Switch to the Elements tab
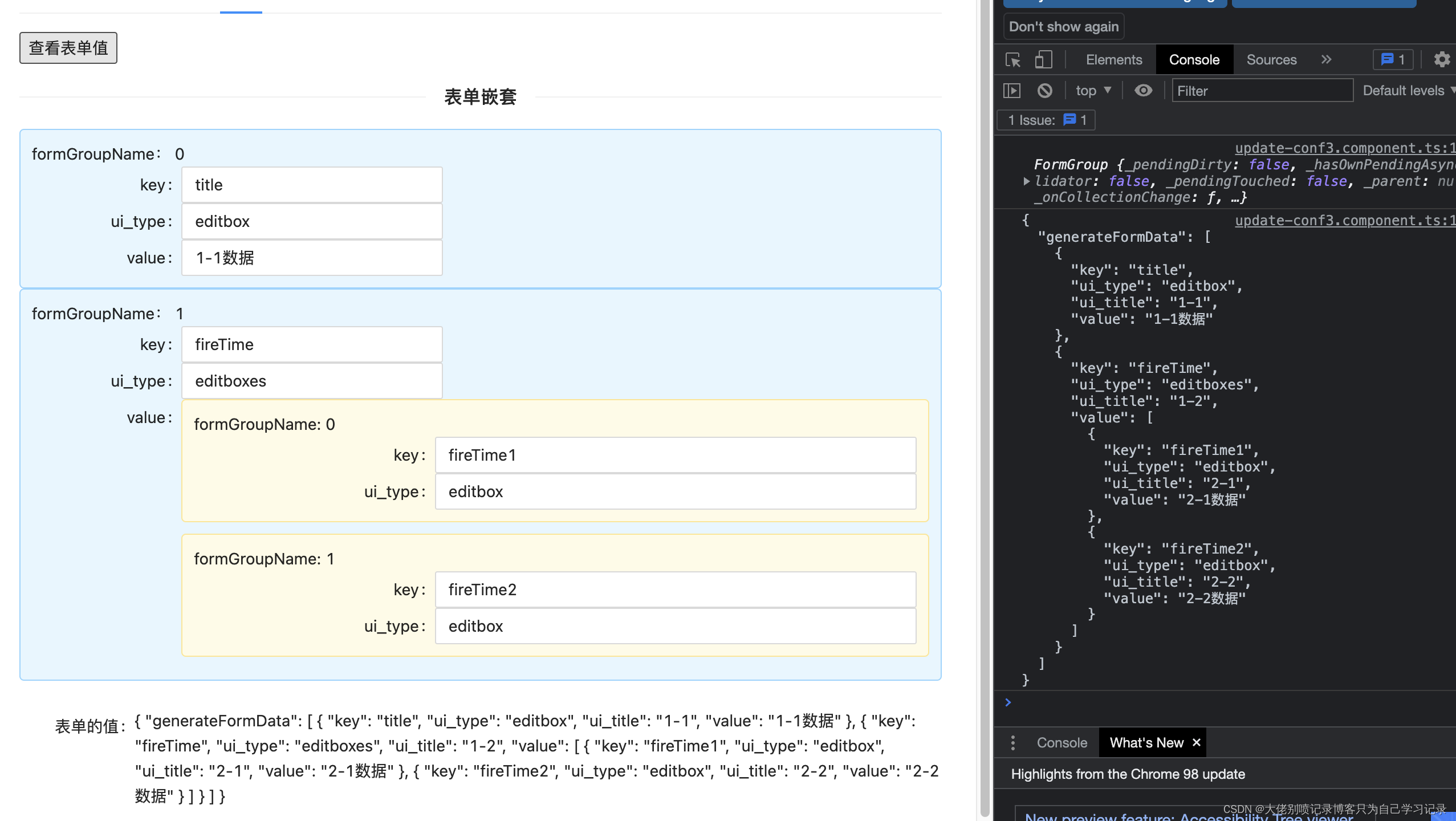The image size is (1456, 821). tap(1113, 59)
